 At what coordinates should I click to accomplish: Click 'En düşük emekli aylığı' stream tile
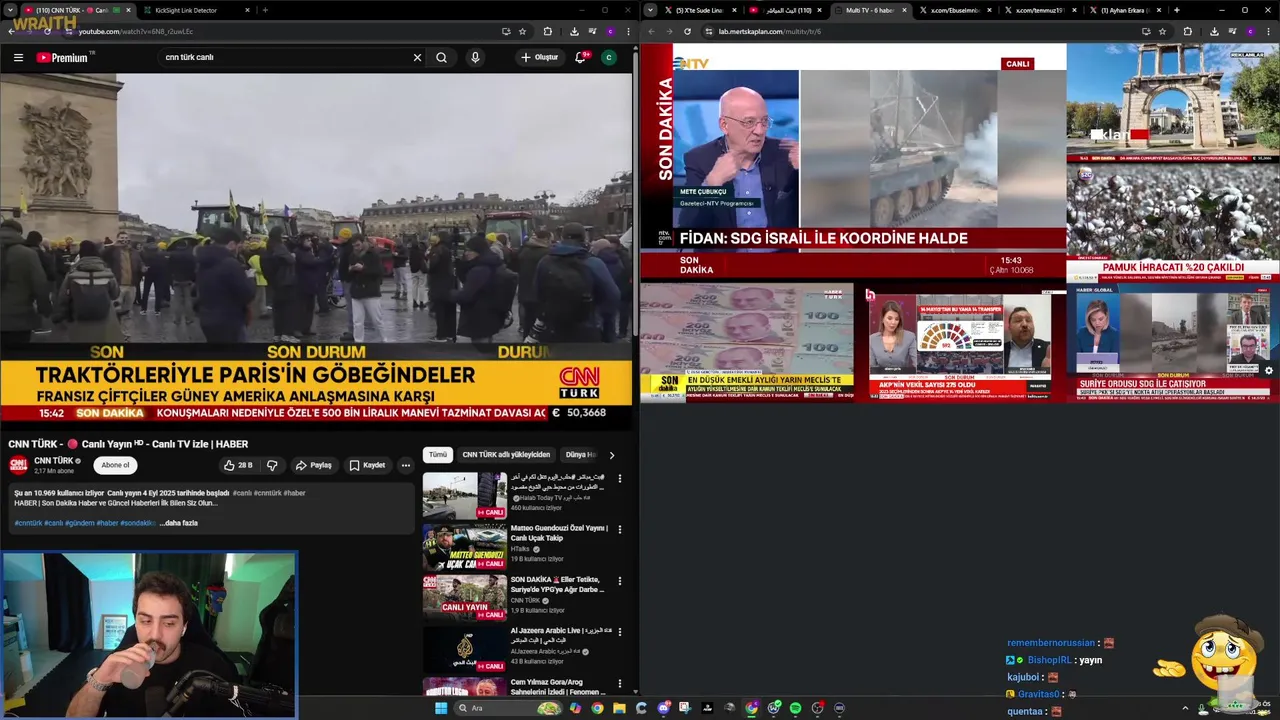tap(747, 343)
